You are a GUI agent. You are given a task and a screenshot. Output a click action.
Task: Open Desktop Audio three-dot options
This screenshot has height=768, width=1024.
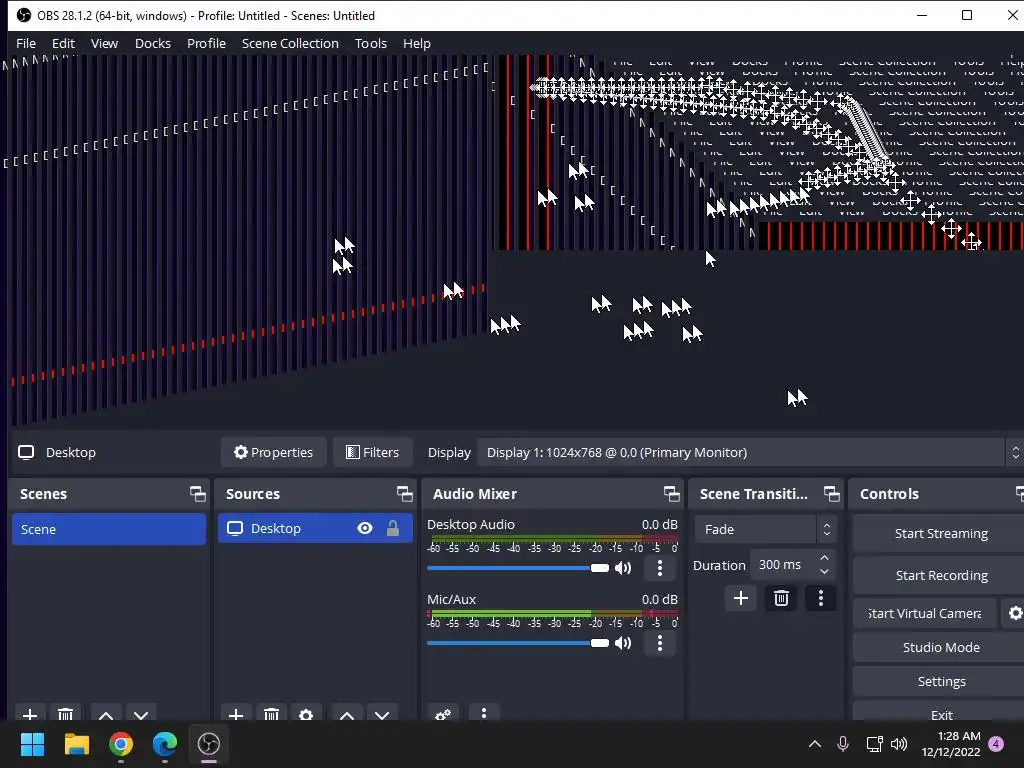[x=660, y=568]
